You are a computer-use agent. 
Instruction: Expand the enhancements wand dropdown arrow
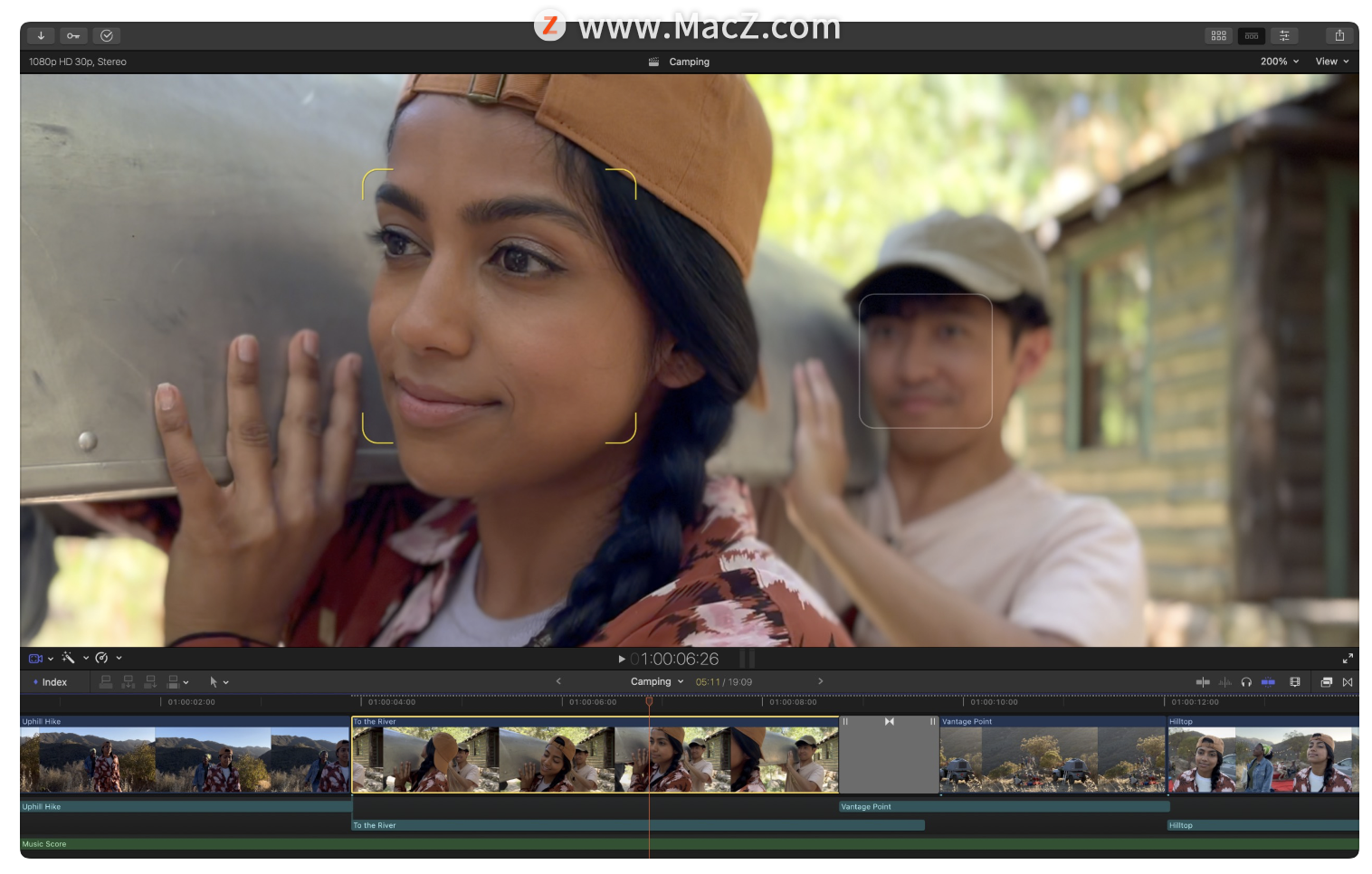click(86, 659)
